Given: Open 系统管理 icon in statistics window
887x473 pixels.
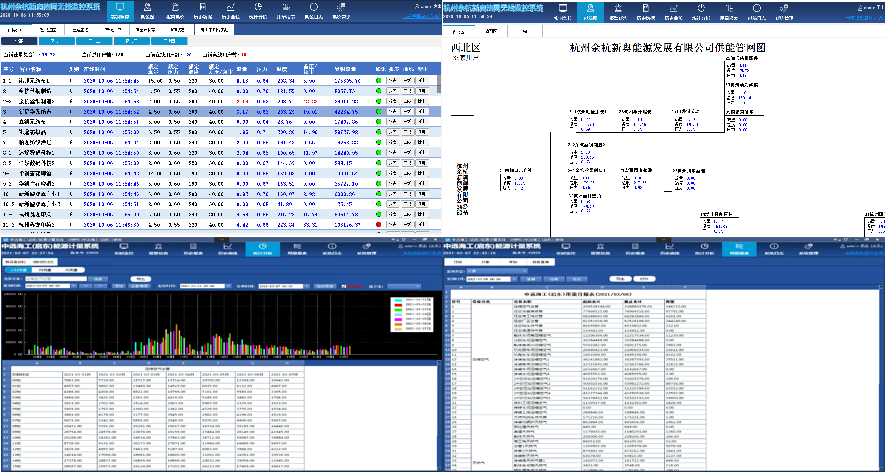Looking at the screenshot, I should (x=367, y=246).
